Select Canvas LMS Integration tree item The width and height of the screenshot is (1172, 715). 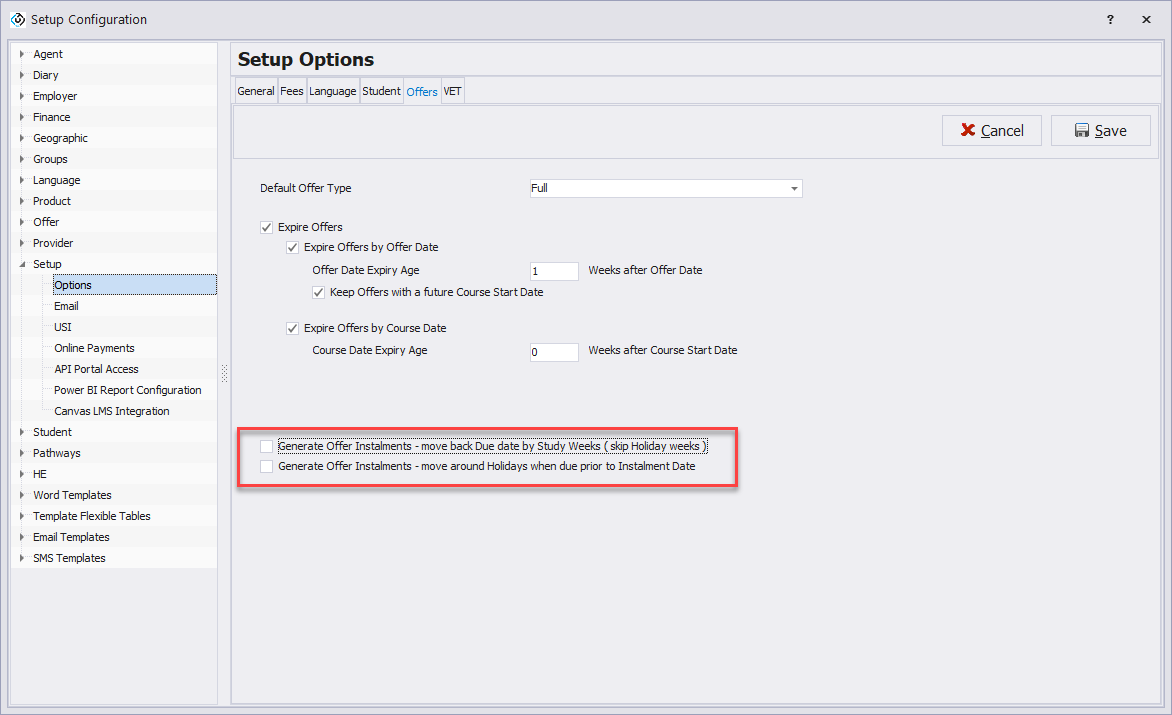pos(111,411)
